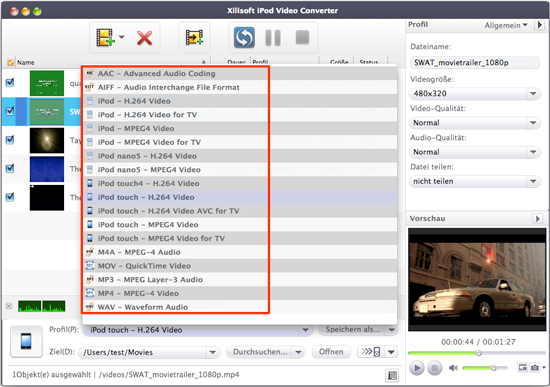Choose WAV - Waveform Audio profile

tap(240, 307)
